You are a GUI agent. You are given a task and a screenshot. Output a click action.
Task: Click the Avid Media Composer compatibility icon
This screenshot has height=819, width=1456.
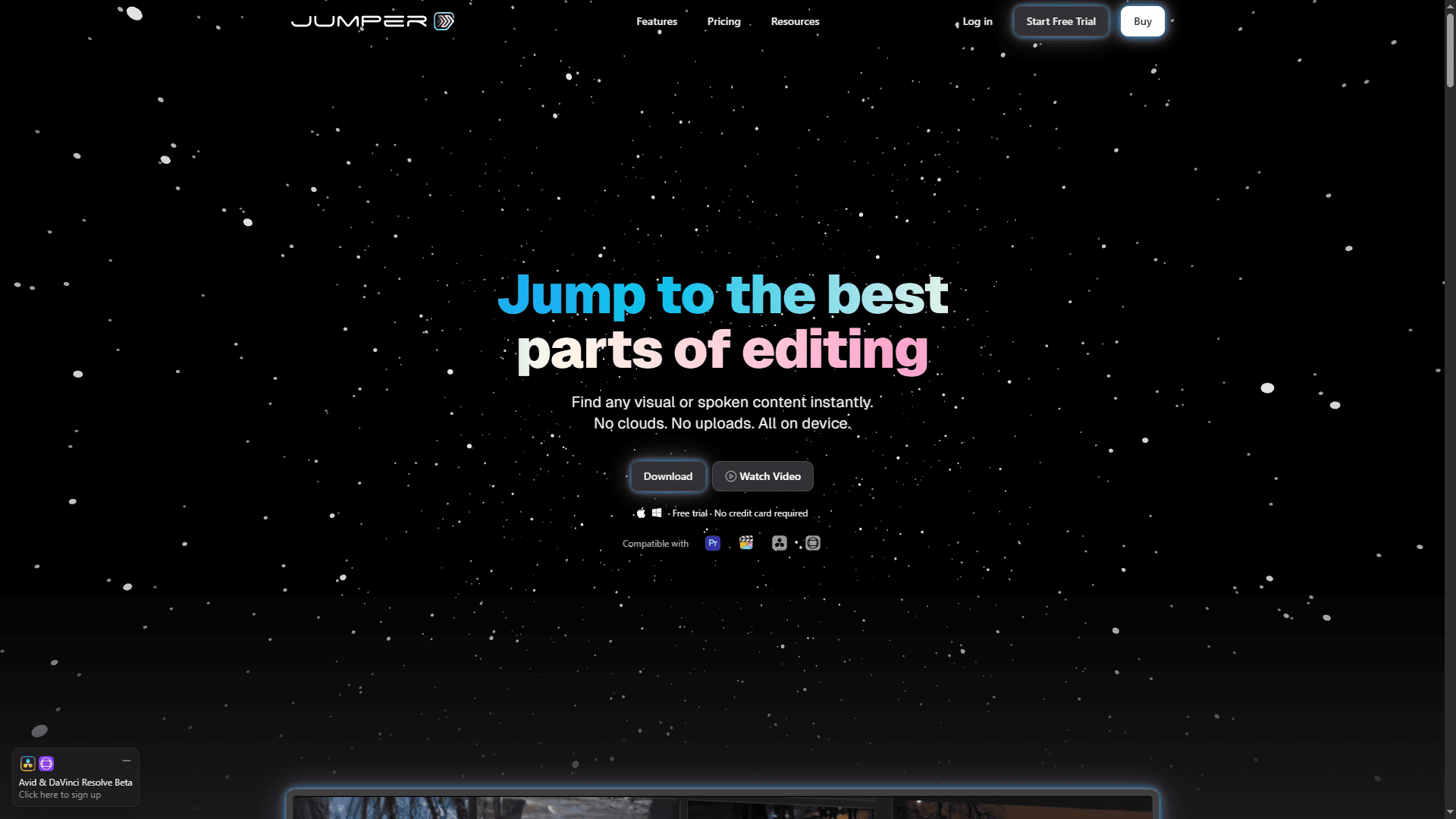click(813, 543)
